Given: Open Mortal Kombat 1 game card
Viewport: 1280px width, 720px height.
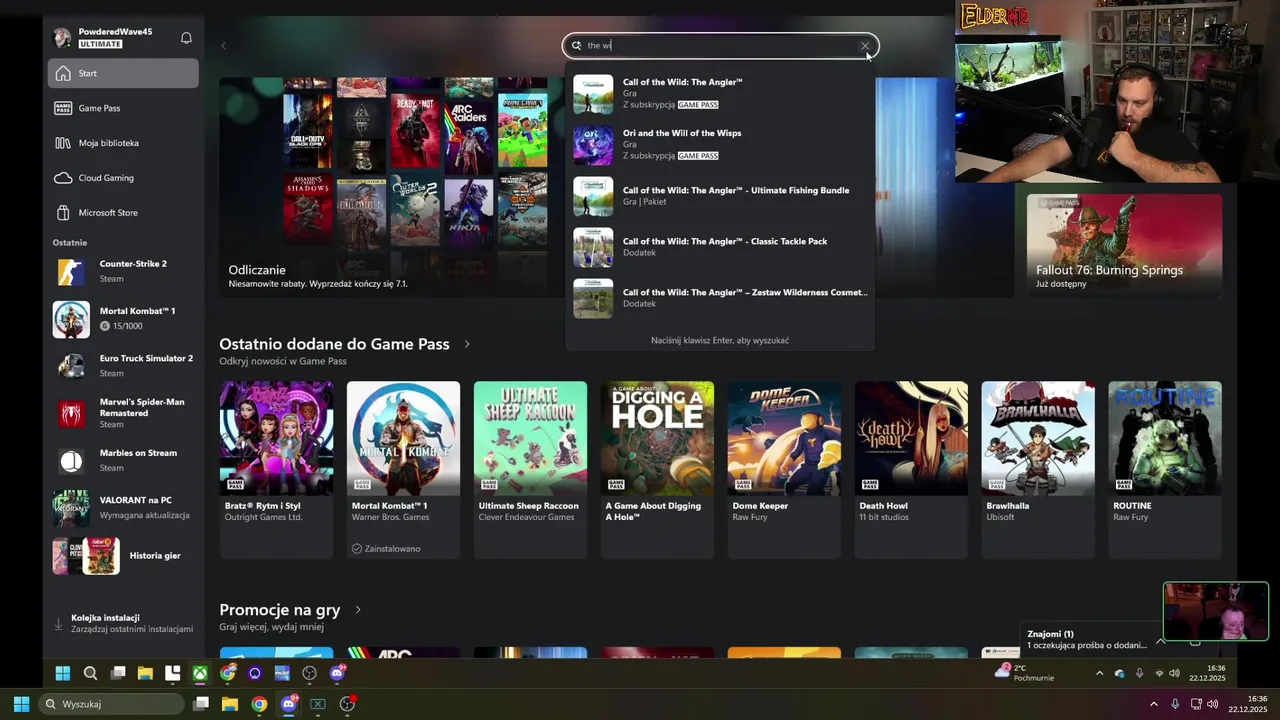Looking at the screenshot, I should [x=403, y=469].
